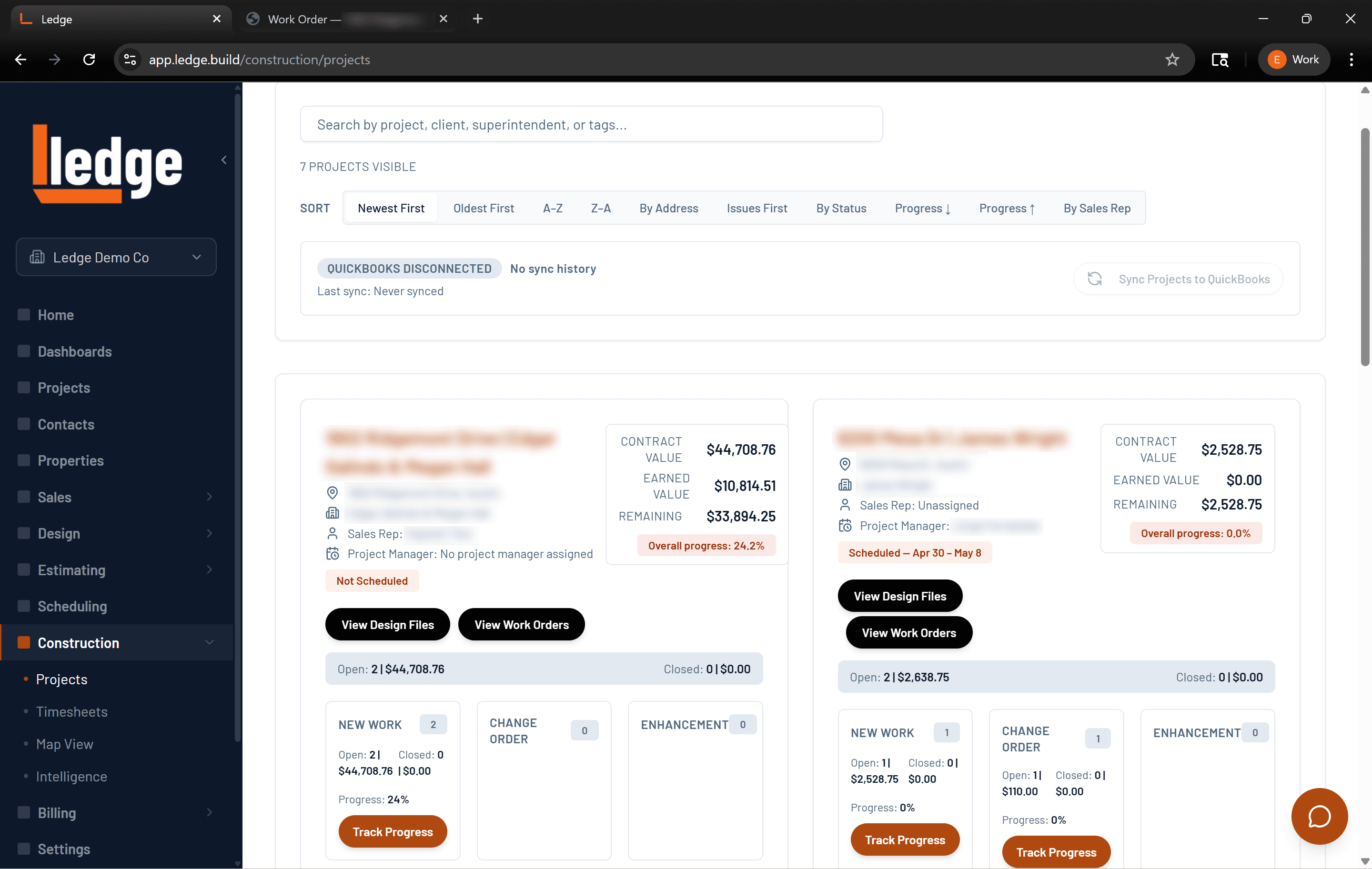Click the search-tab icon in Chrome toolbar
Screen dimensions: 1372x869
[1220, 59]
